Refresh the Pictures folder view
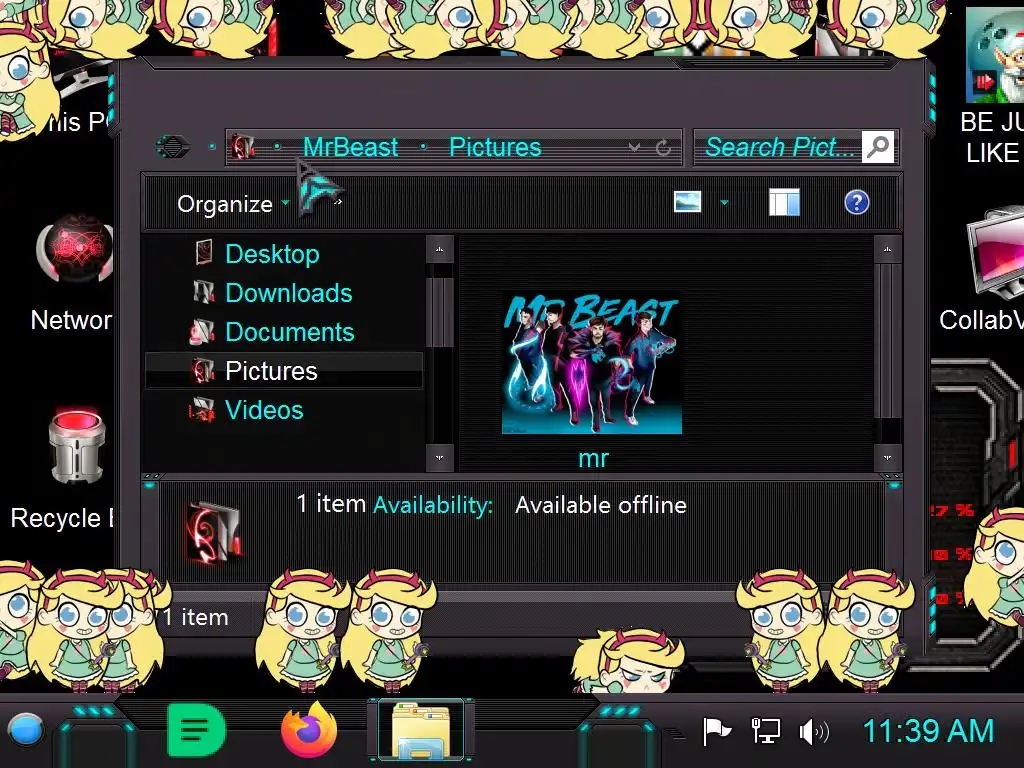Screen dimensions: 1024x768 [664, 148]
